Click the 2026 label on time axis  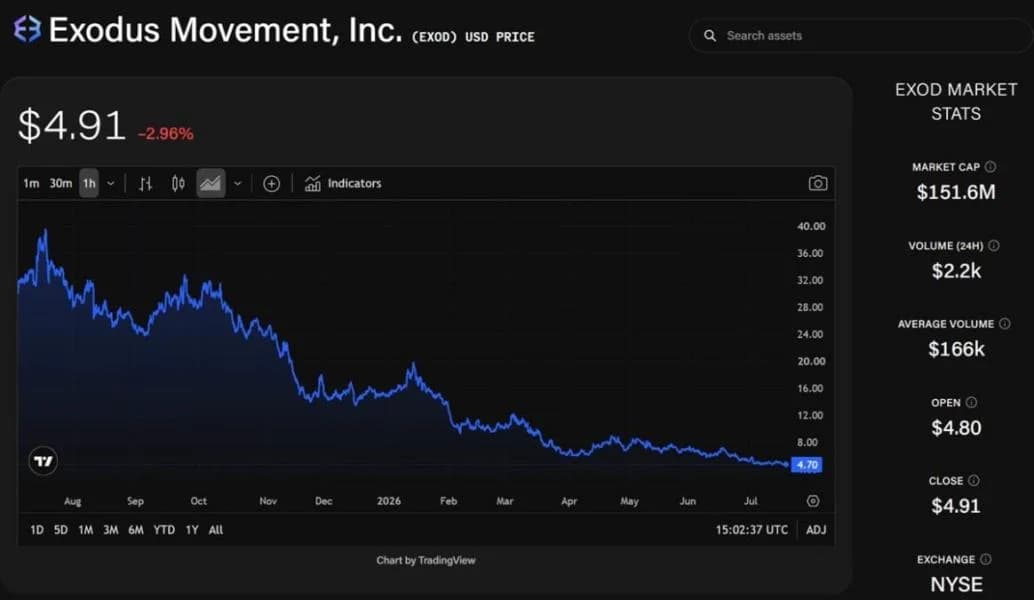(x=389, y=501)
